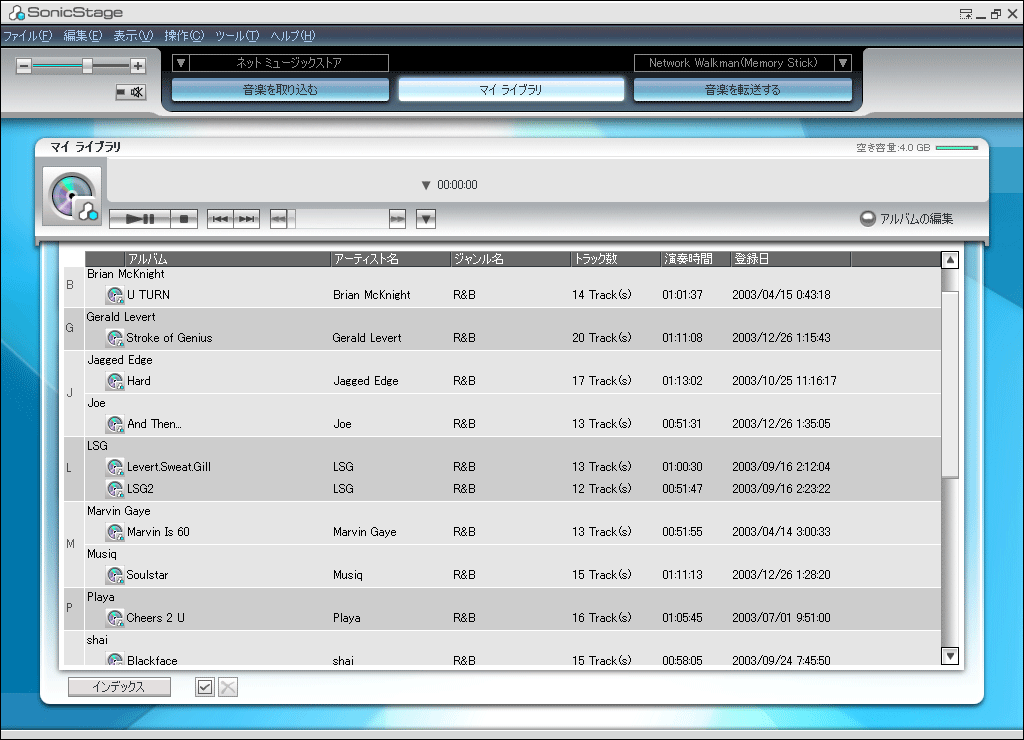The width and height of the screenshot is (1024, 740).
Task: Click '2003/04/15 0:43:18' date cell
Action: coord(781,295)
